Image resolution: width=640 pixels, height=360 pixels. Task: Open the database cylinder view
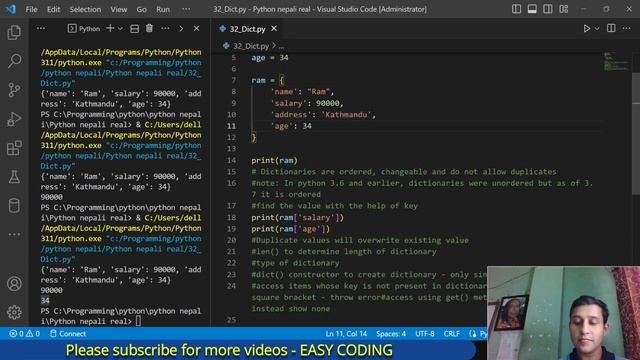click(14, 206)
